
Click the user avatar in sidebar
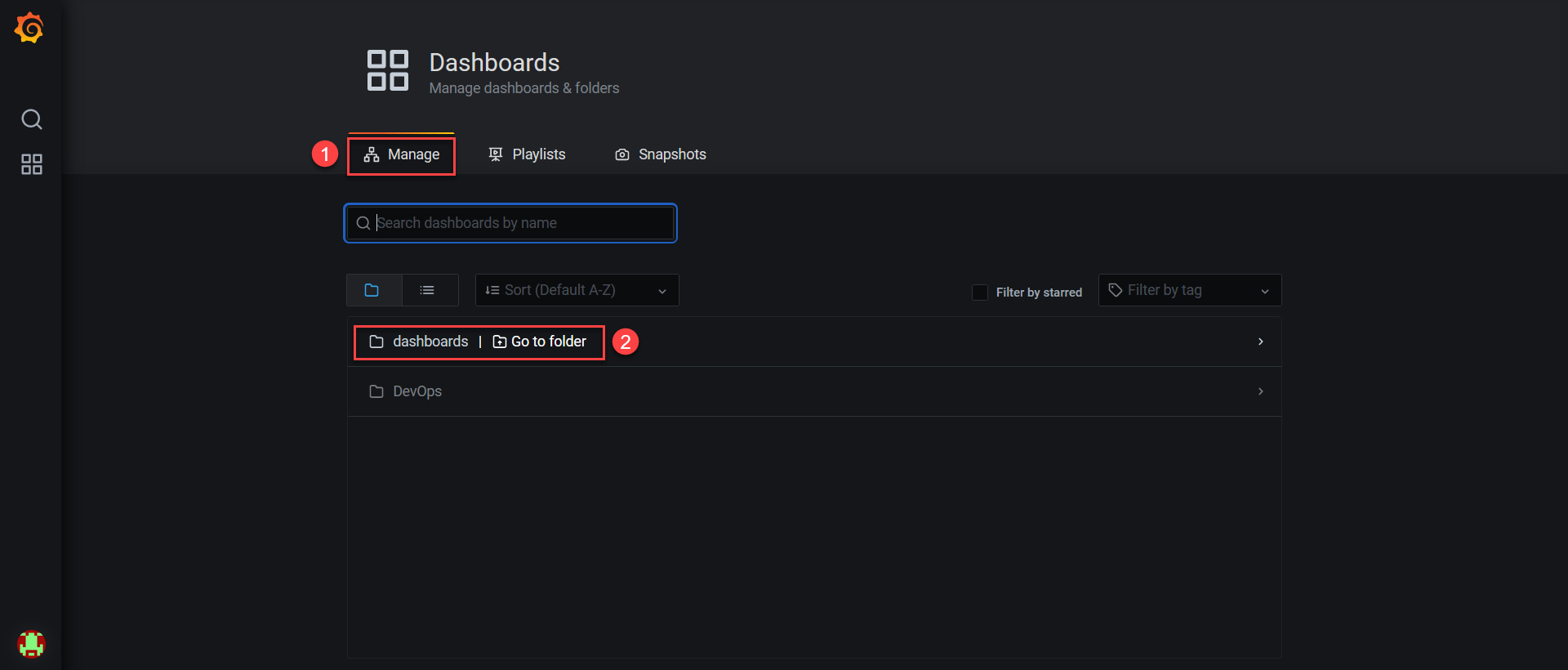[32, 644]
